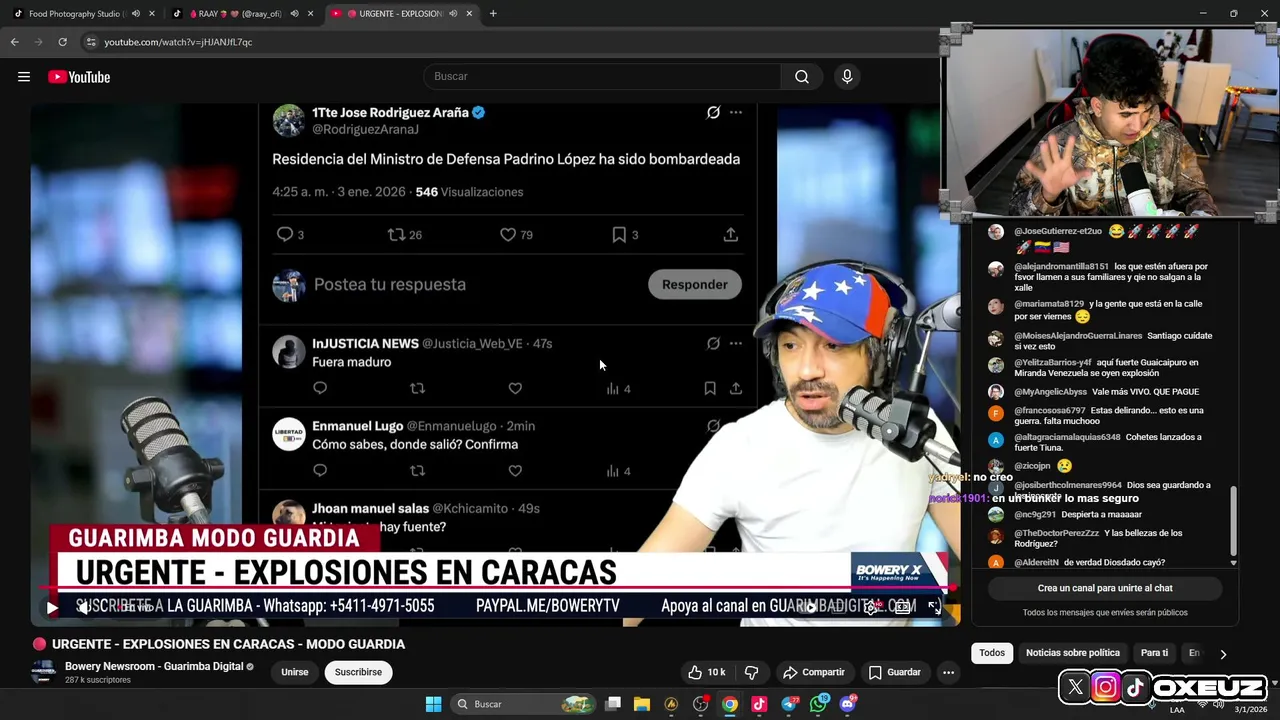The width and height of the screenshot is (1280, 720).
Task: Enter full screen on the video player
Action: click(934, 607)
